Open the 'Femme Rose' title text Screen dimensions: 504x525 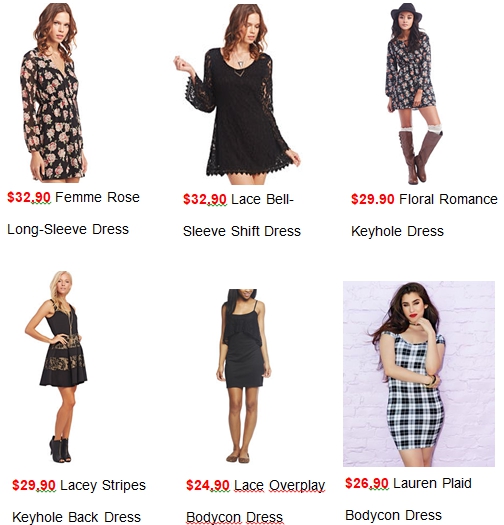pos(97,197)
